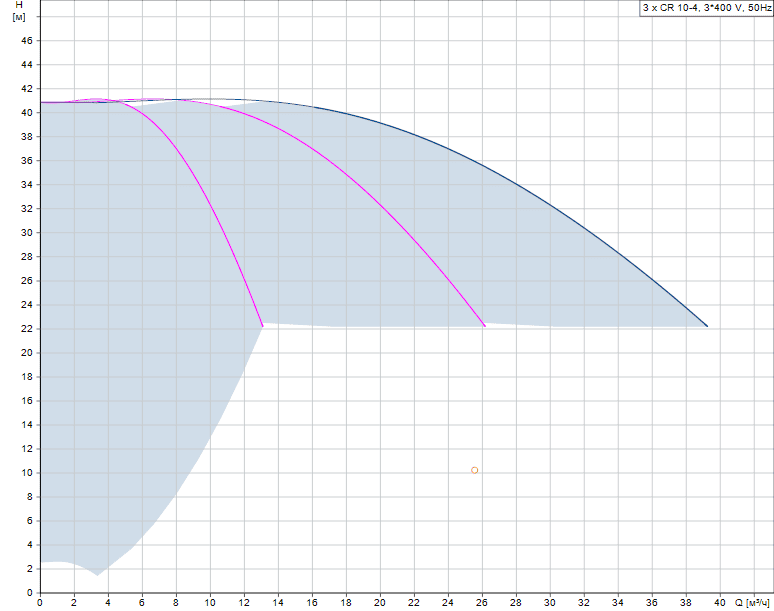
Task: Click the 8 tick label on Q axis
Action: tap(176, 603)
